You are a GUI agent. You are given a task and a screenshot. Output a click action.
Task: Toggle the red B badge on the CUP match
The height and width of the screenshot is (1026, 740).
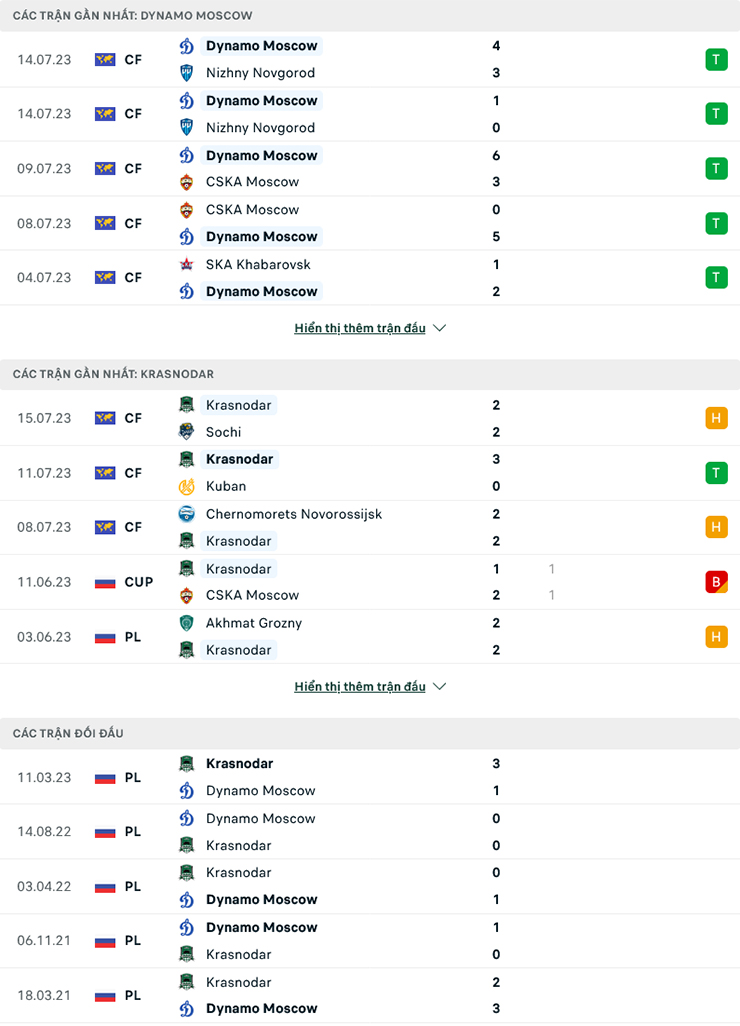coord(716,581)
